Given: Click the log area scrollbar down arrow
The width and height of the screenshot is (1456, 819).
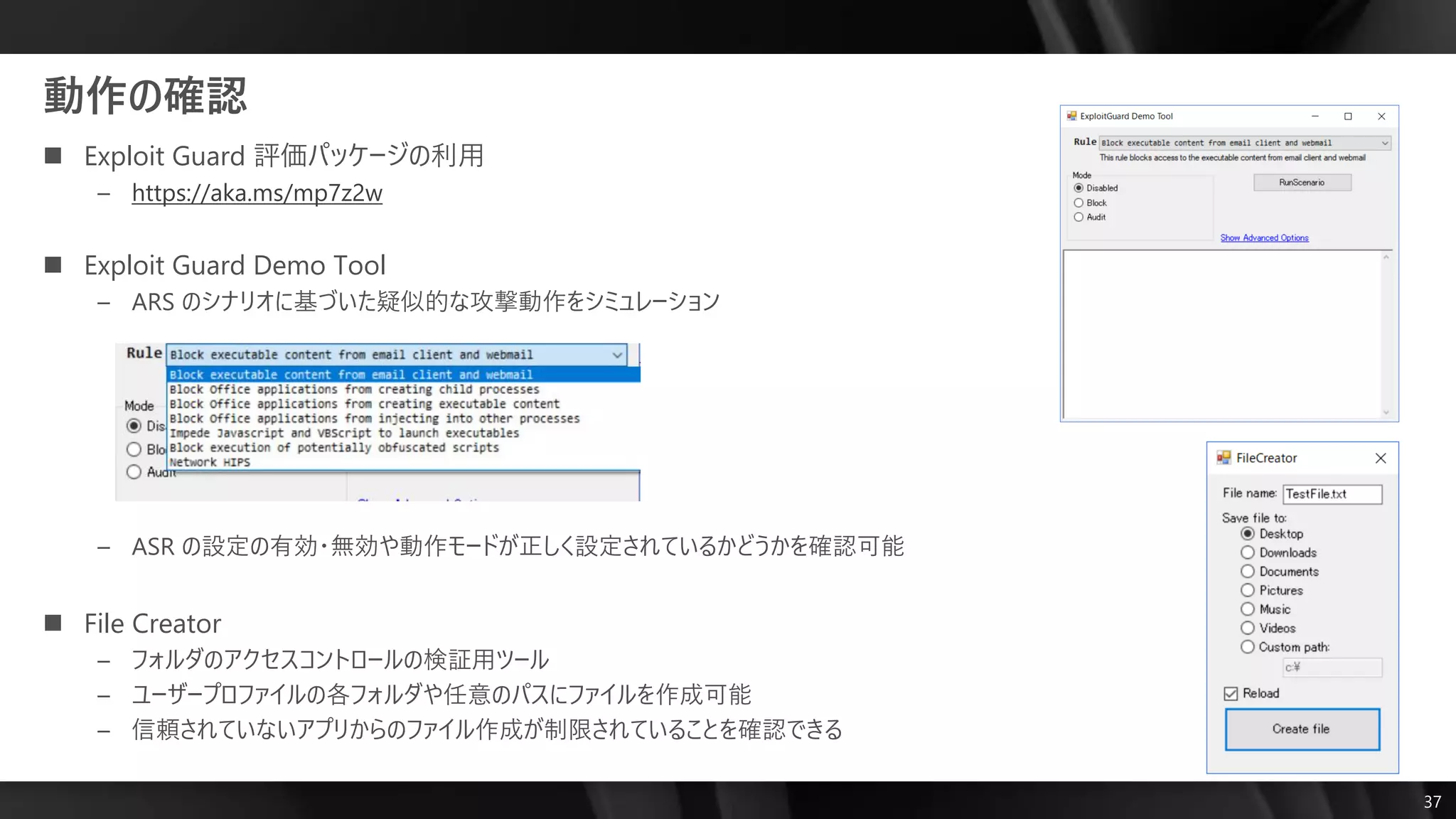Looking at the screenshot, I should pos(1386,412).
